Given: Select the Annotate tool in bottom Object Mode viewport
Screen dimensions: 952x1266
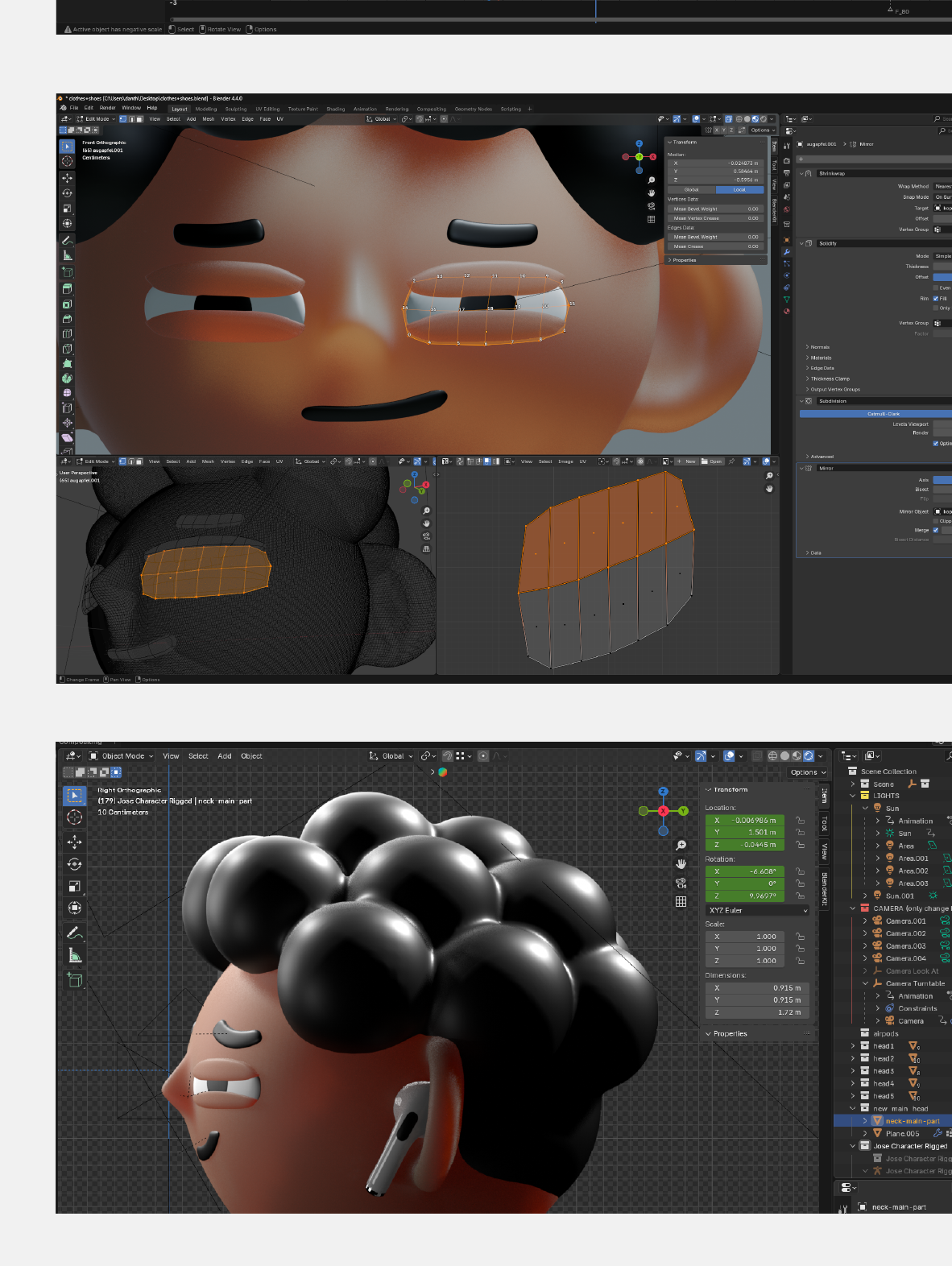Looking at the screenshot, I should (x=74, y=933).
